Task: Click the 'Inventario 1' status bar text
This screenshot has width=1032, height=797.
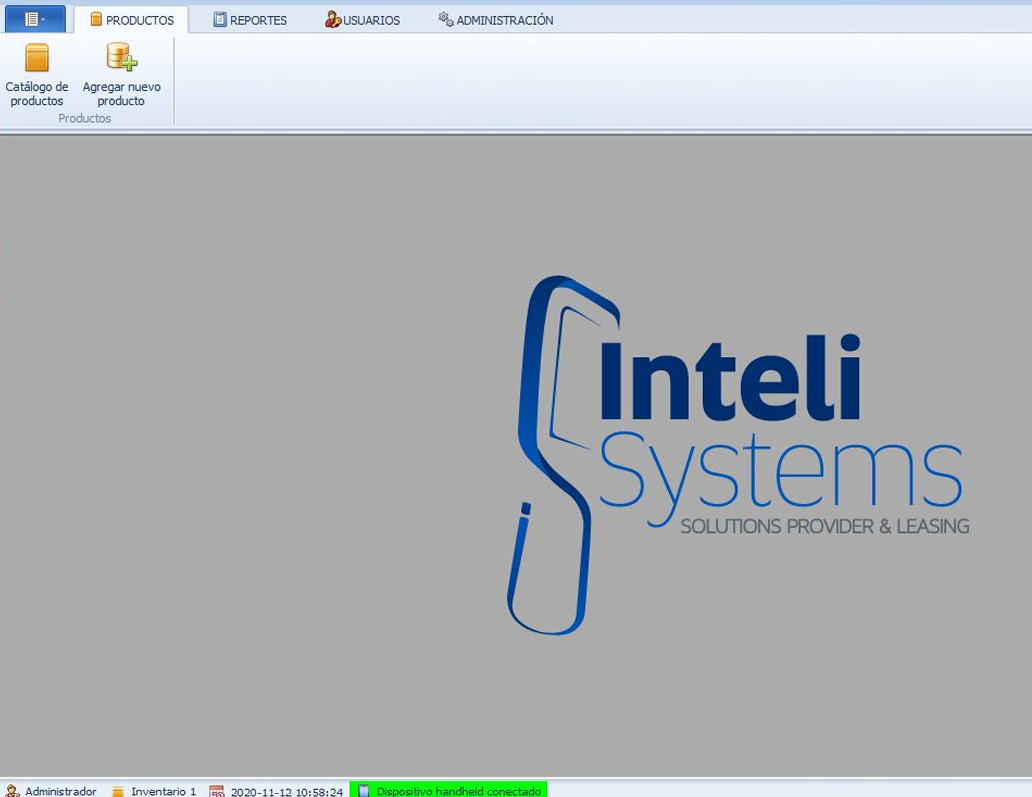Action: 164,791
